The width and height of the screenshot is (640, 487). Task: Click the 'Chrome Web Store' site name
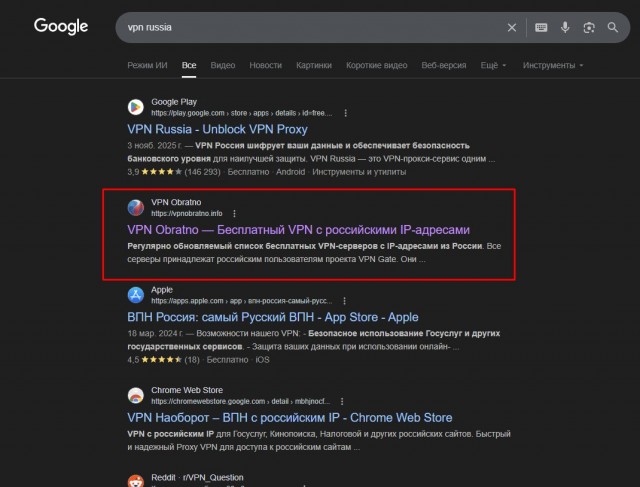(187, 390)
